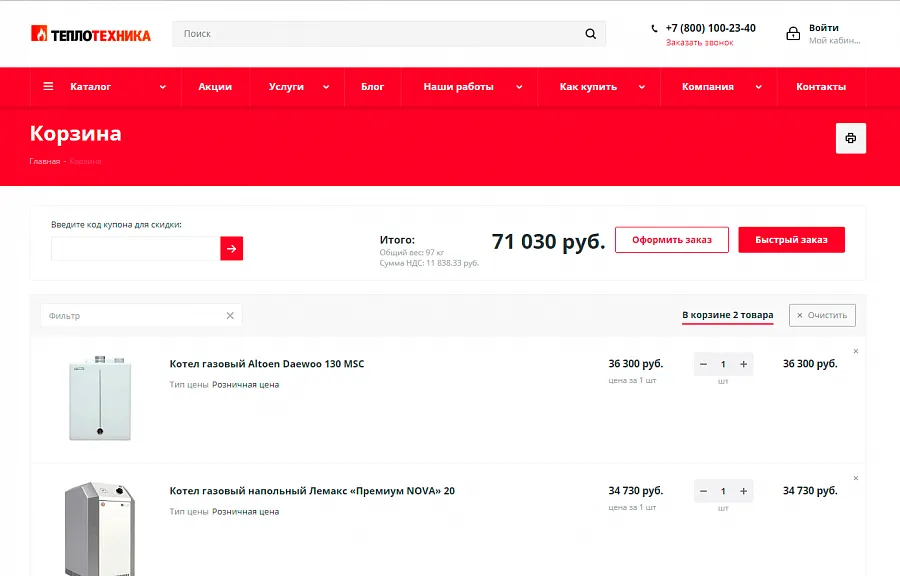Click the total 71 030 руб. text
Screen dimensions: 900x576
(x=548, y=242)
